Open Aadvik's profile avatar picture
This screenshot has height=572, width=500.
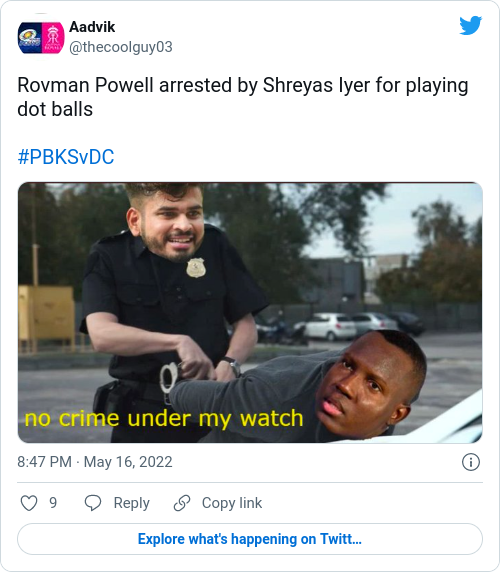(x=41, y=38)
